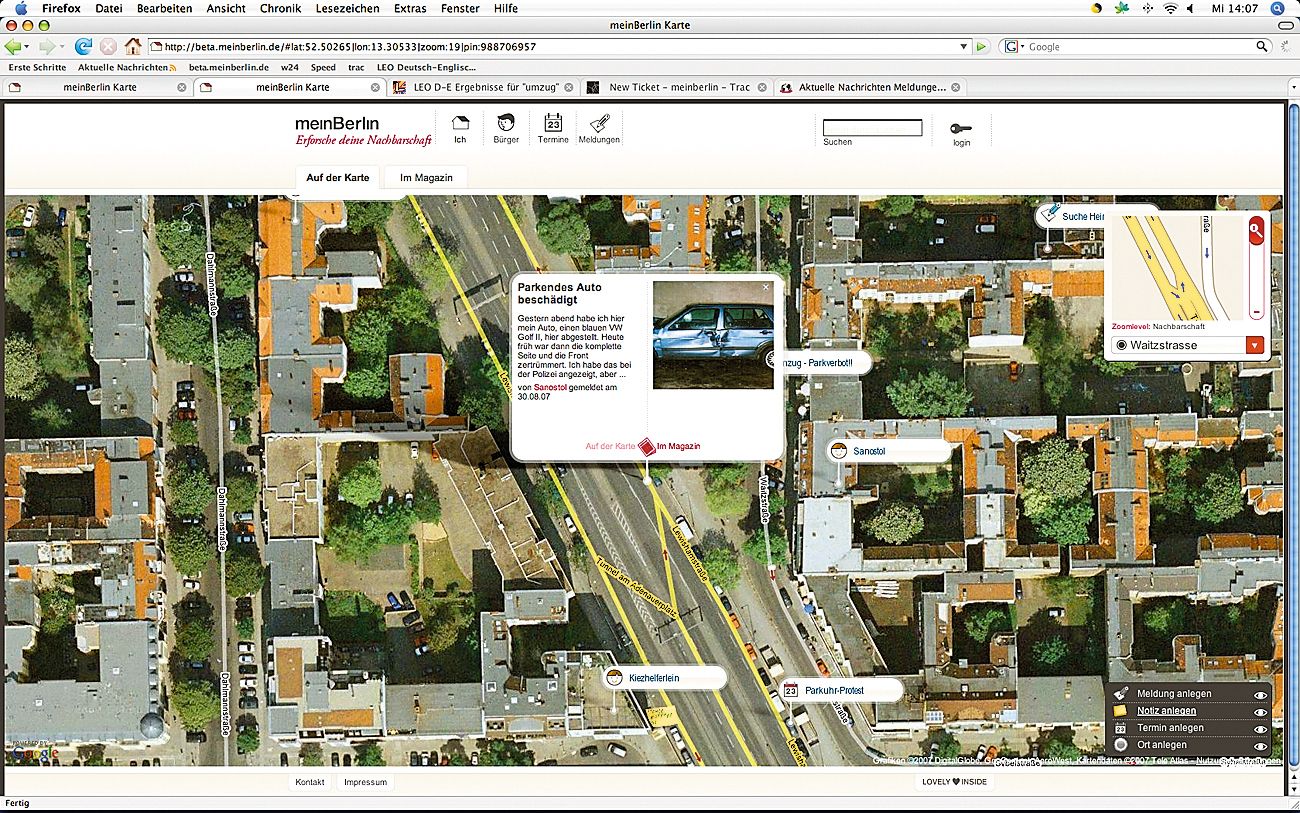Click the login key icon
The height and width of the screenshot is (813, 1300).
pos(961,128)
